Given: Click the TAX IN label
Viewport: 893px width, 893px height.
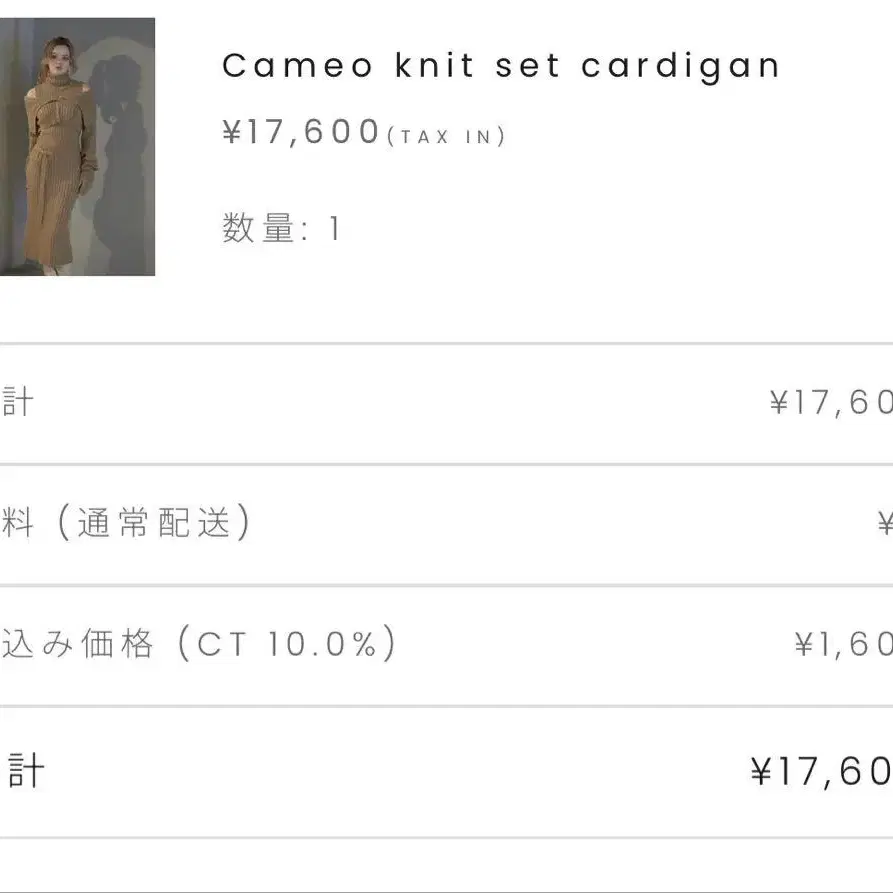Looking at the screenshot, I should 446,137.
